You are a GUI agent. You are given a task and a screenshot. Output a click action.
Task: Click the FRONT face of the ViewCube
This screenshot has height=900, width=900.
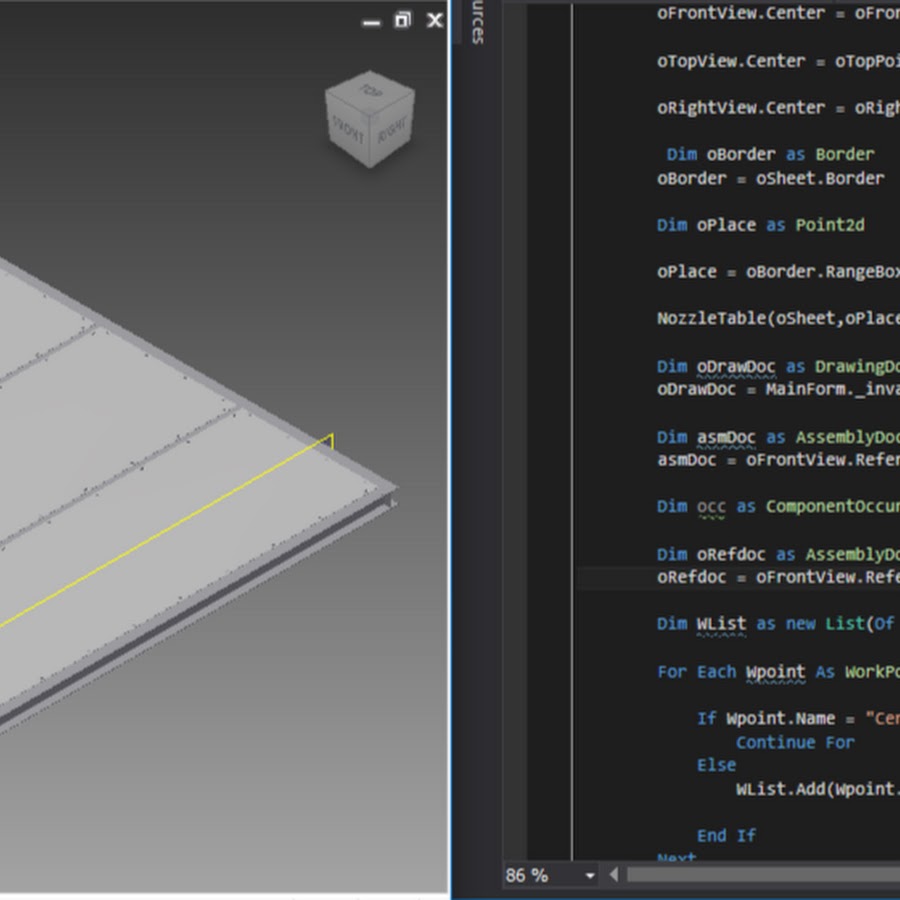pyautogui.click(x=348, y=130)
